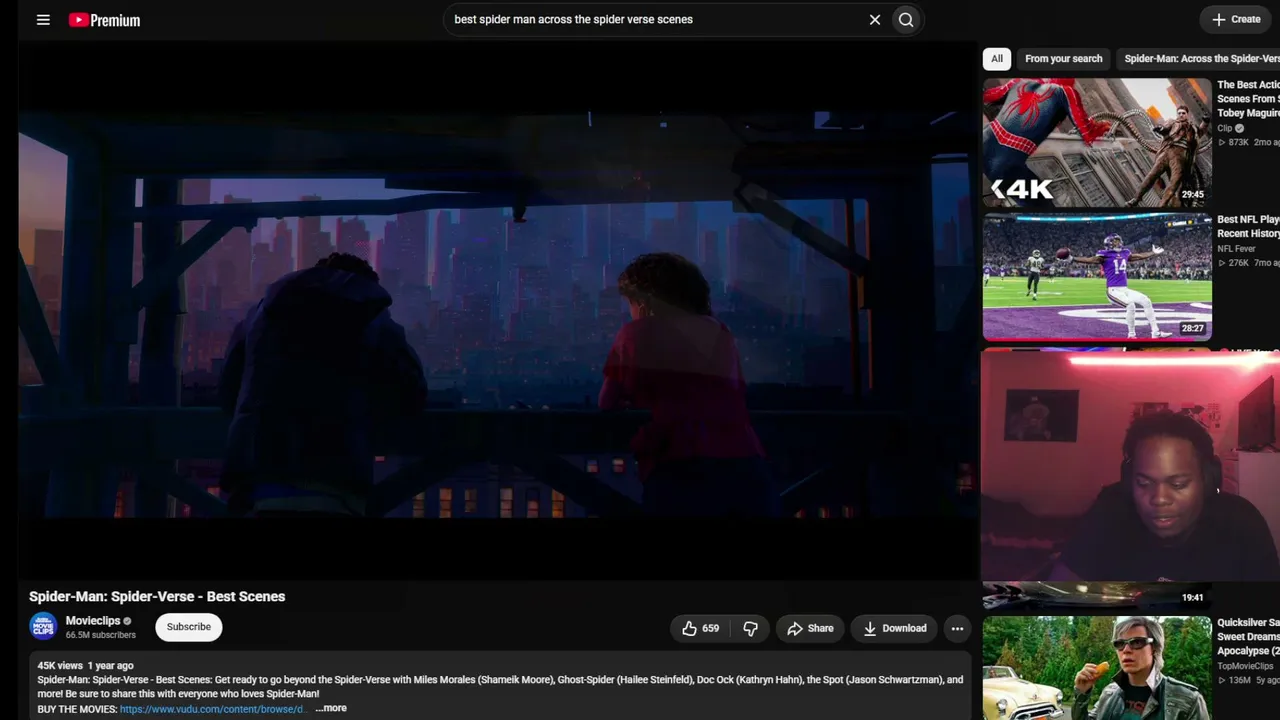Image resolution: width=1280 pixels, height=720 pixels.
Task: Open the Create menu
Action: tap(1236, 19)
